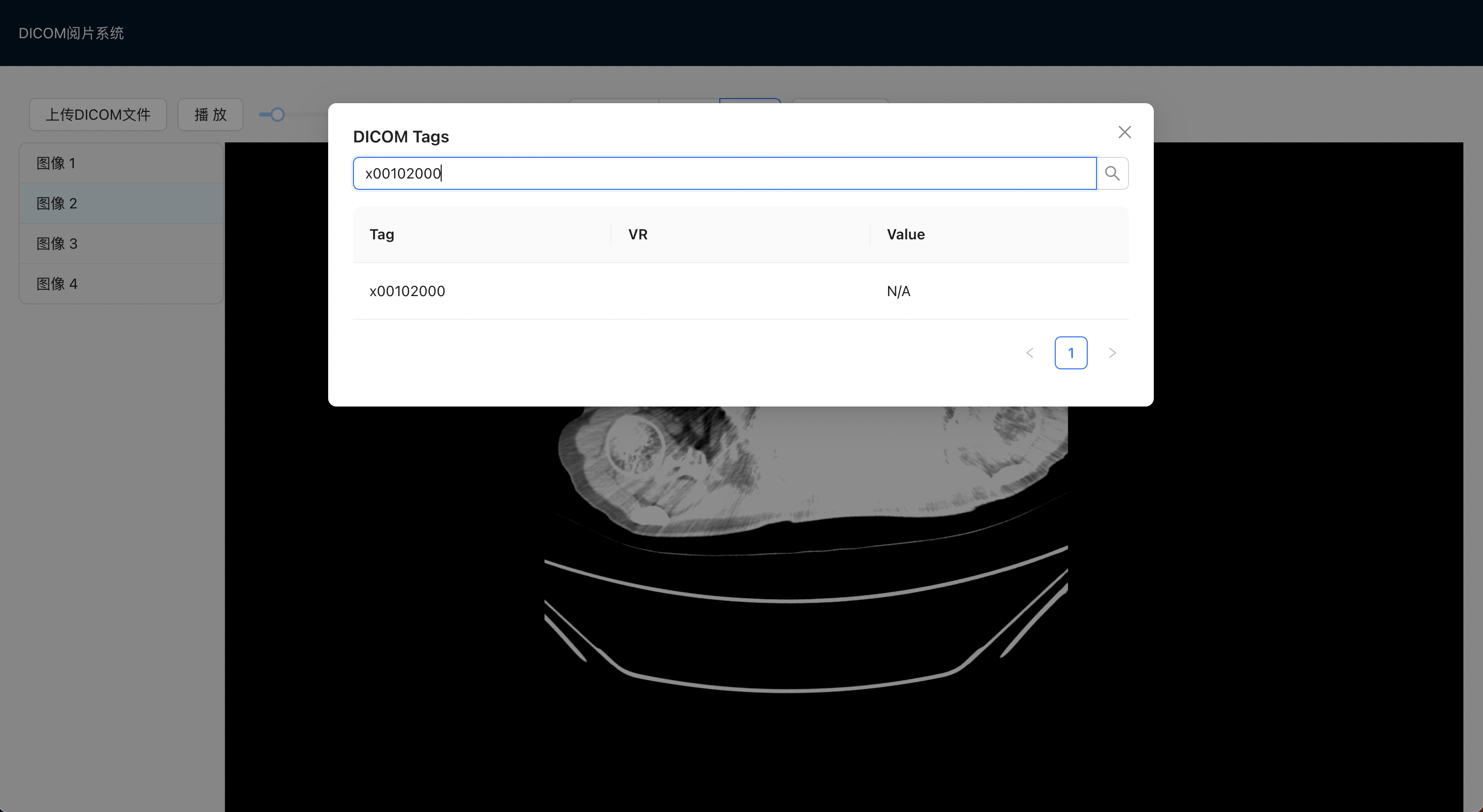This screenshot has width=1483, height=812.
Task: Go to the next page arrow
Action: [x=1111, y=353]
